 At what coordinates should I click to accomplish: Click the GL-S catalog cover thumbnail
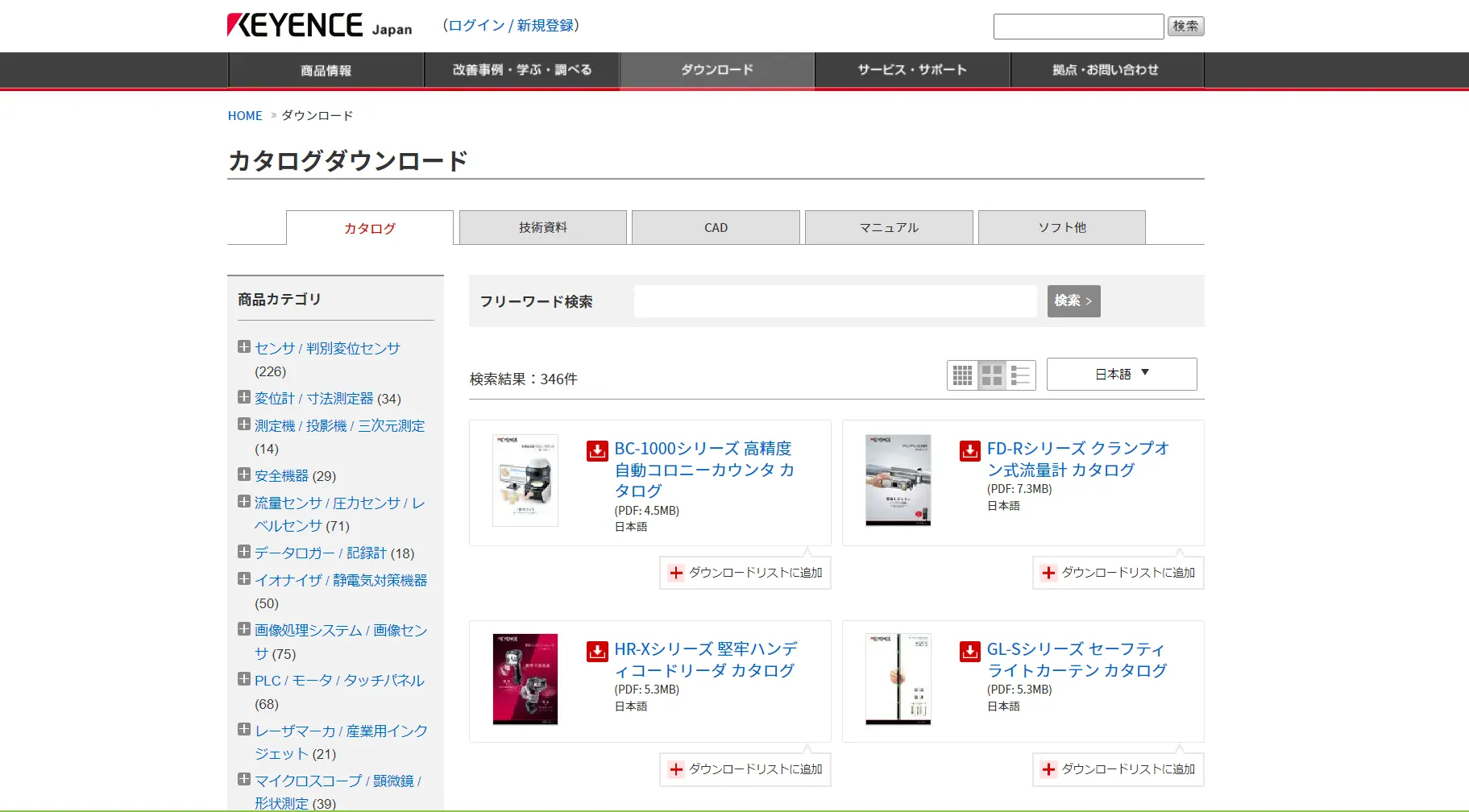[898, 679]
